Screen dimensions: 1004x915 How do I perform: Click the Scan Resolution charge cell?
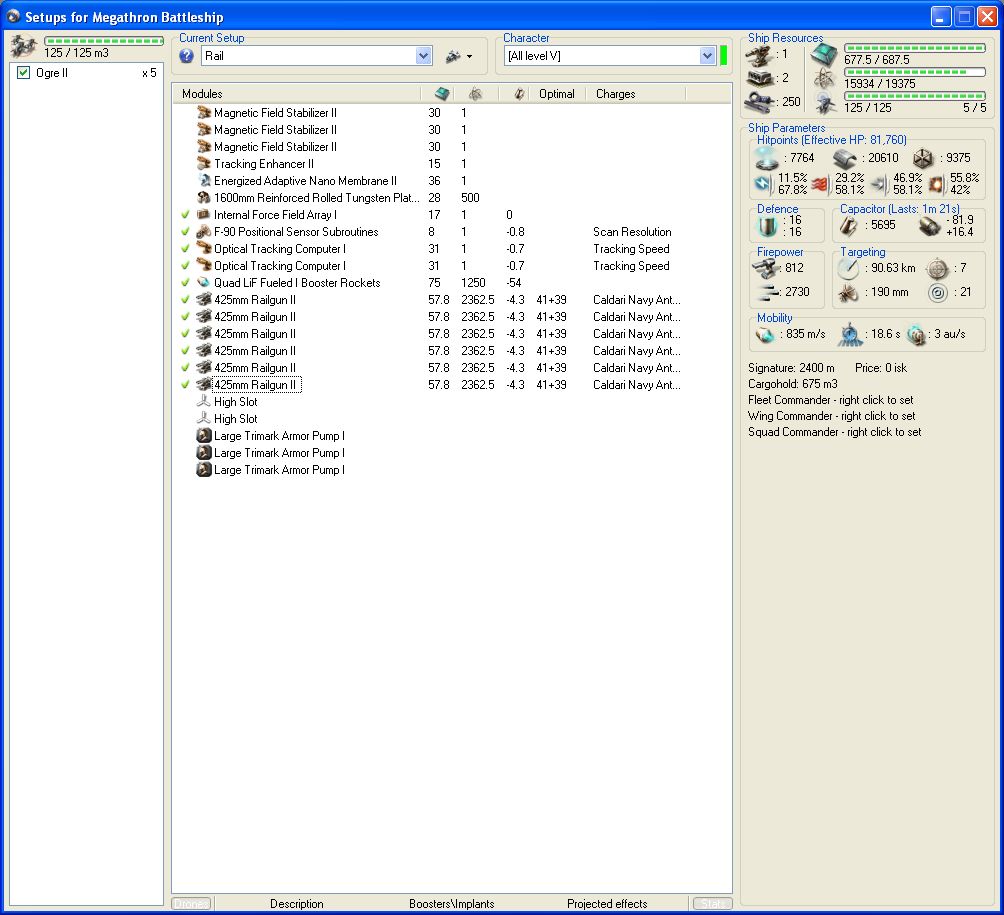(x=632, y=232)
